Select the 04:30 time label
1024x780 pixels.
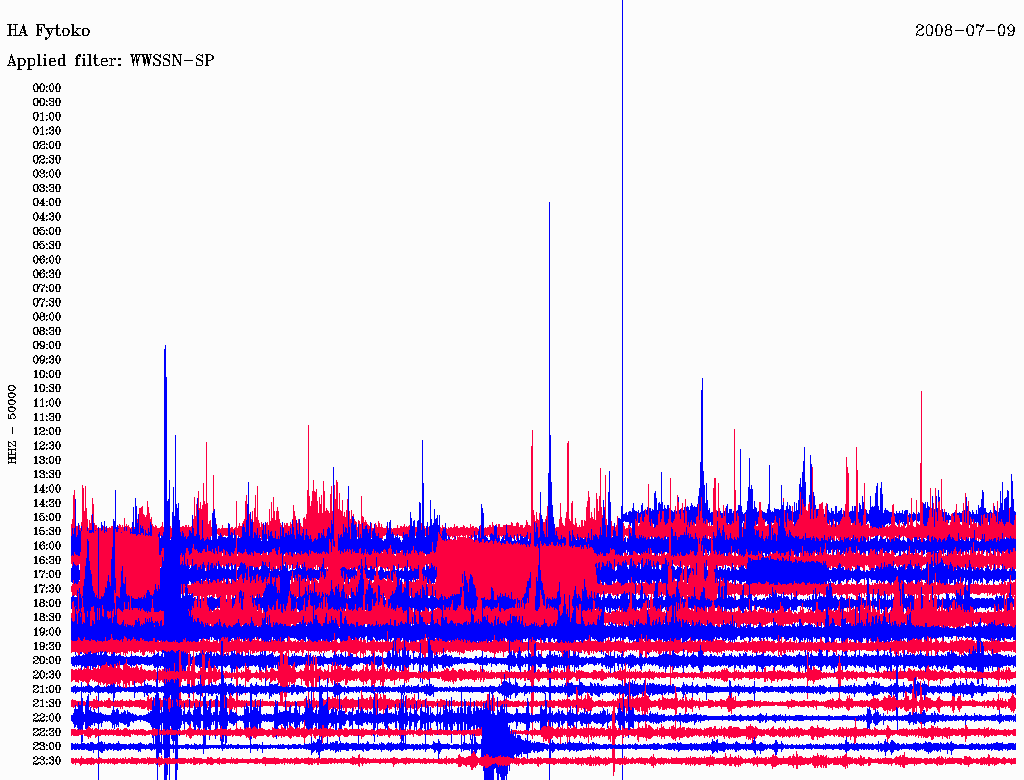click(46, 217)
